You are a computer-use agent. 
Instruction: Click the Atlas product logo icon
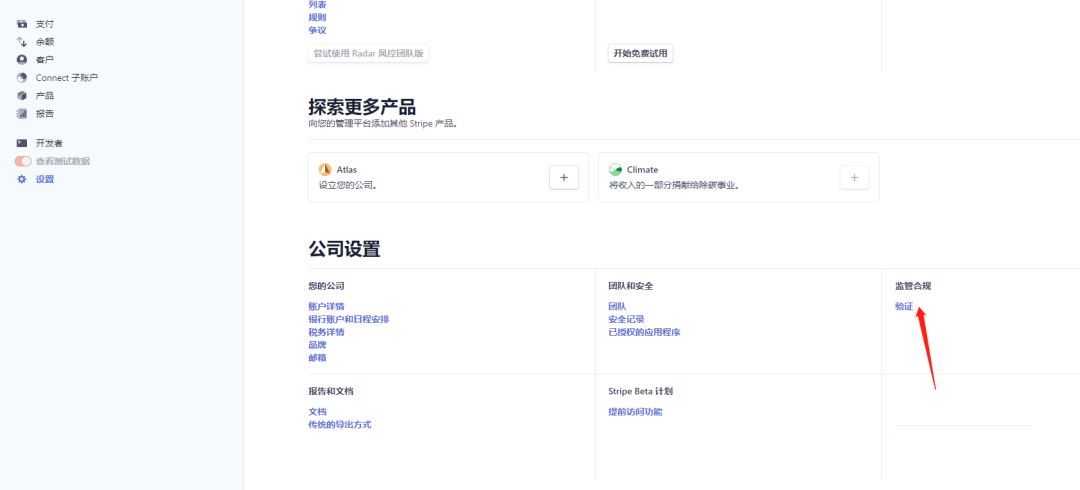coord(324,170)
